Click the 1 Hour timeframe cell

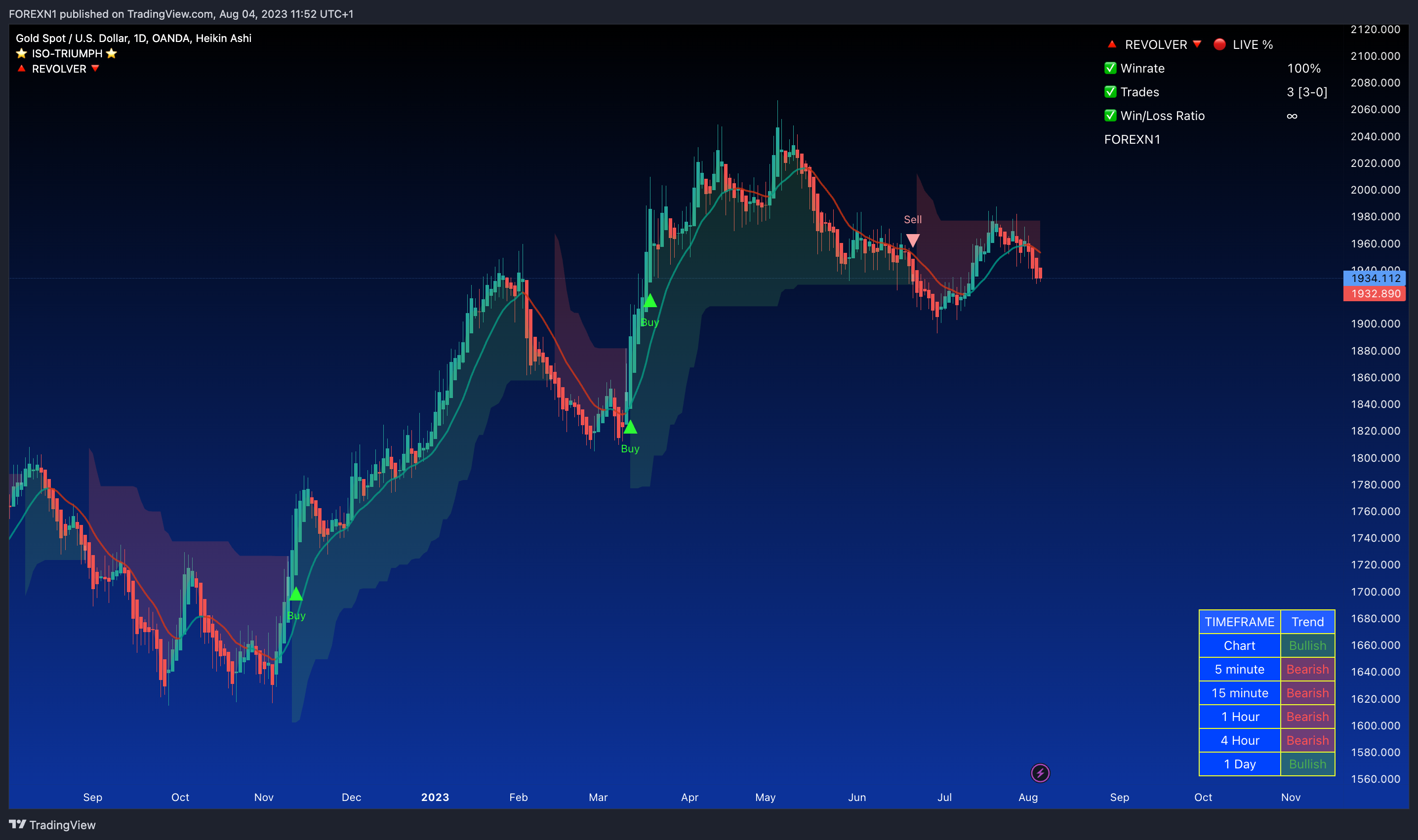pos(1240,717)
